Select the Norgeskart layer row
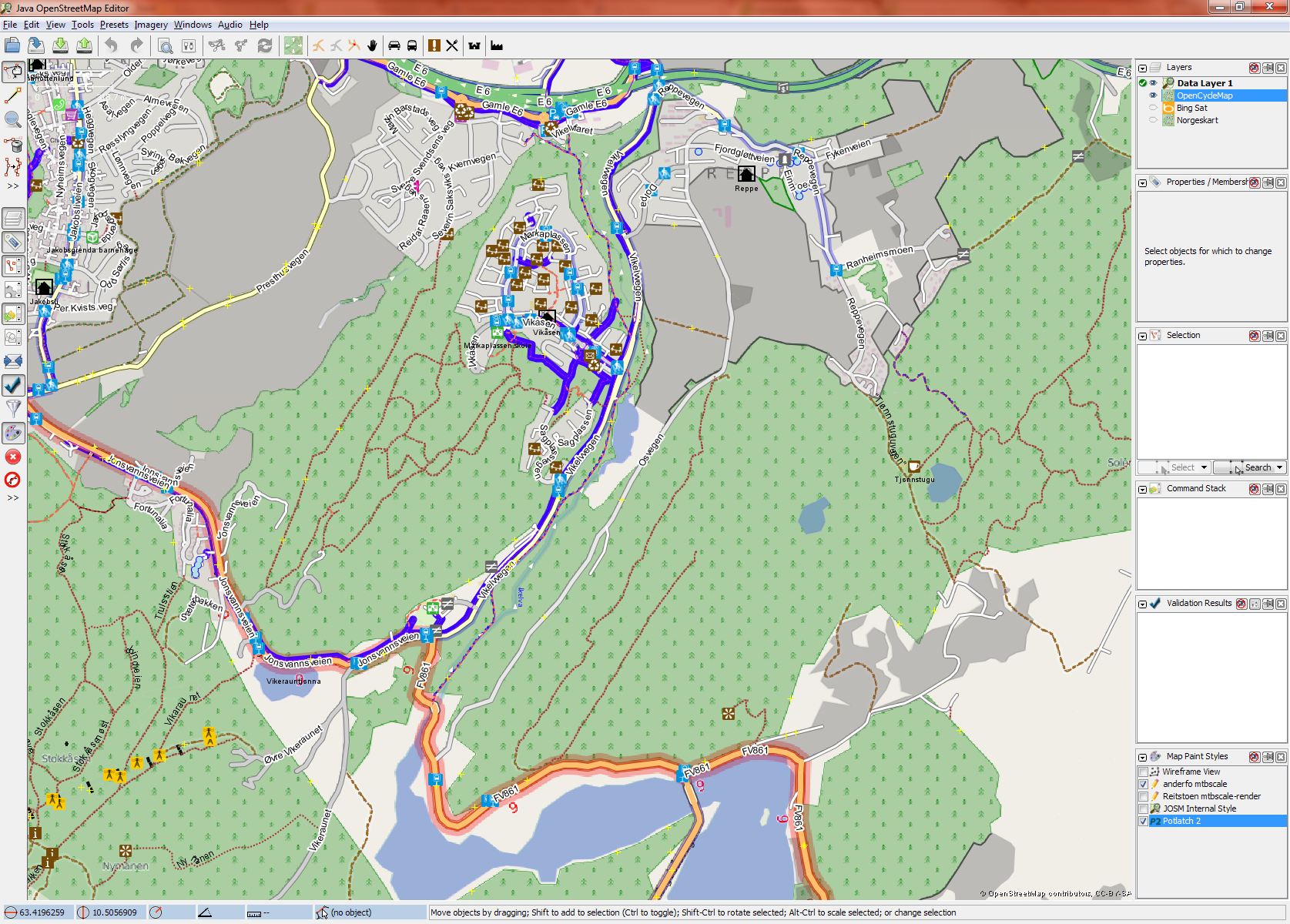1290x924 pixels. pyautogui.click(x=1211, y=120)
